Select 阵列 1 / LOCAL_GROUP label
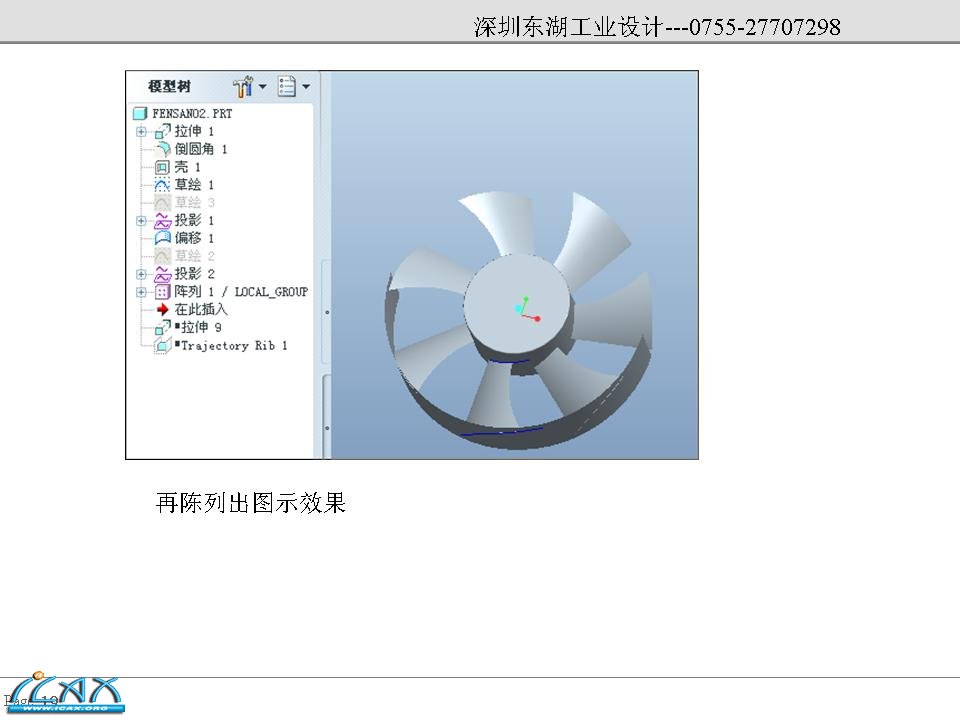960x720 pixels. coord(241,292)
